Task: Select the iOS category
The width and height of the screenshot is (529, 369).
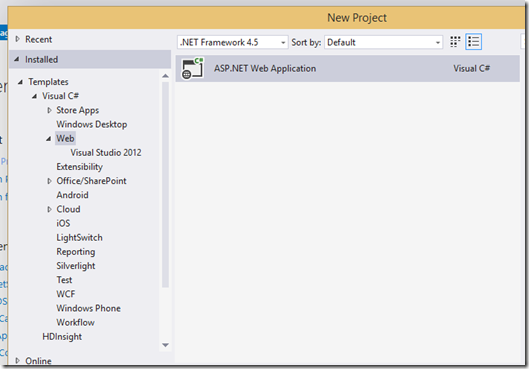Action: coord(63,223)
